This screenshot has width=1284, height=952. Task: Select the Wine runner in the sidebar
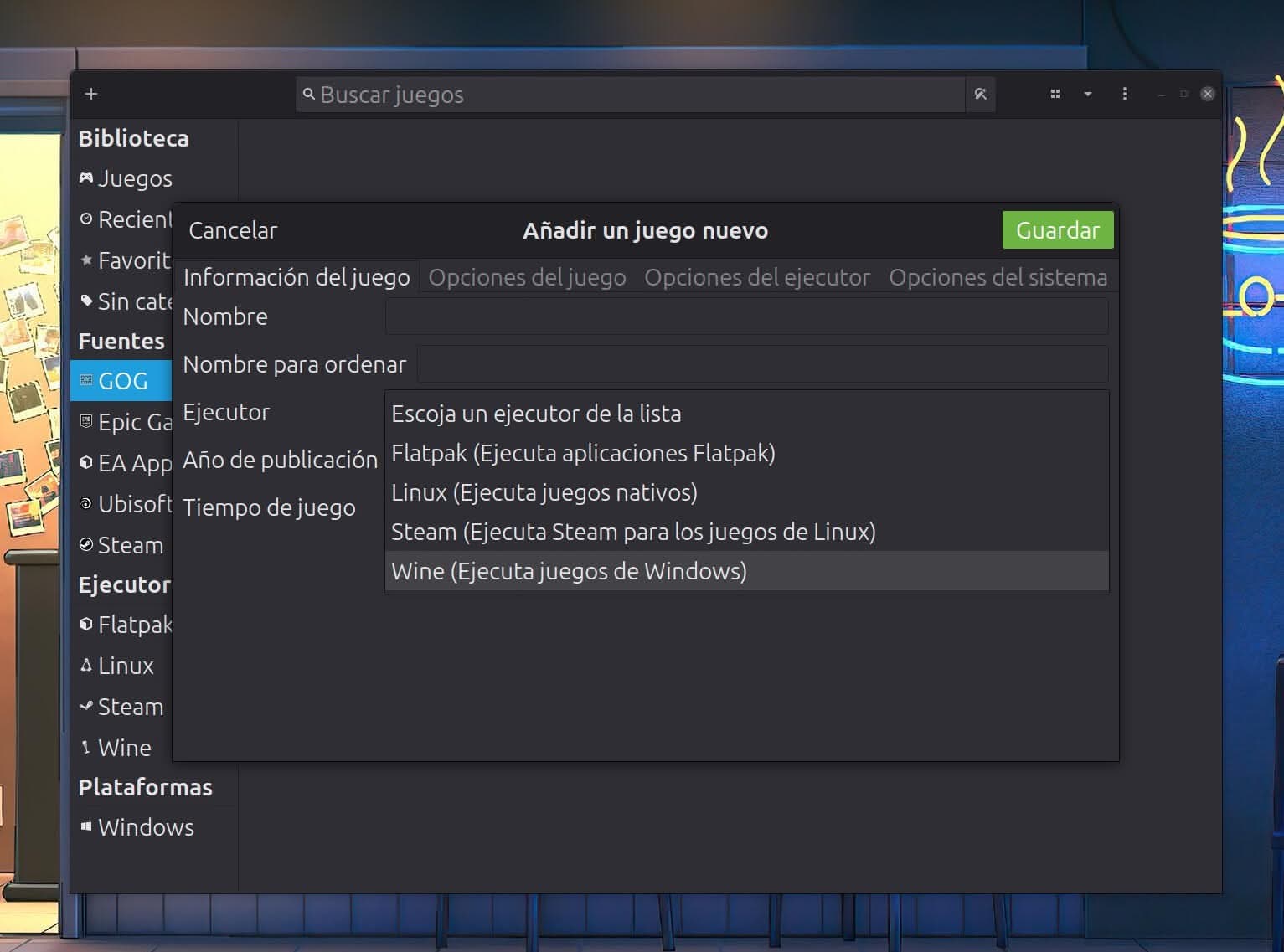124,747
